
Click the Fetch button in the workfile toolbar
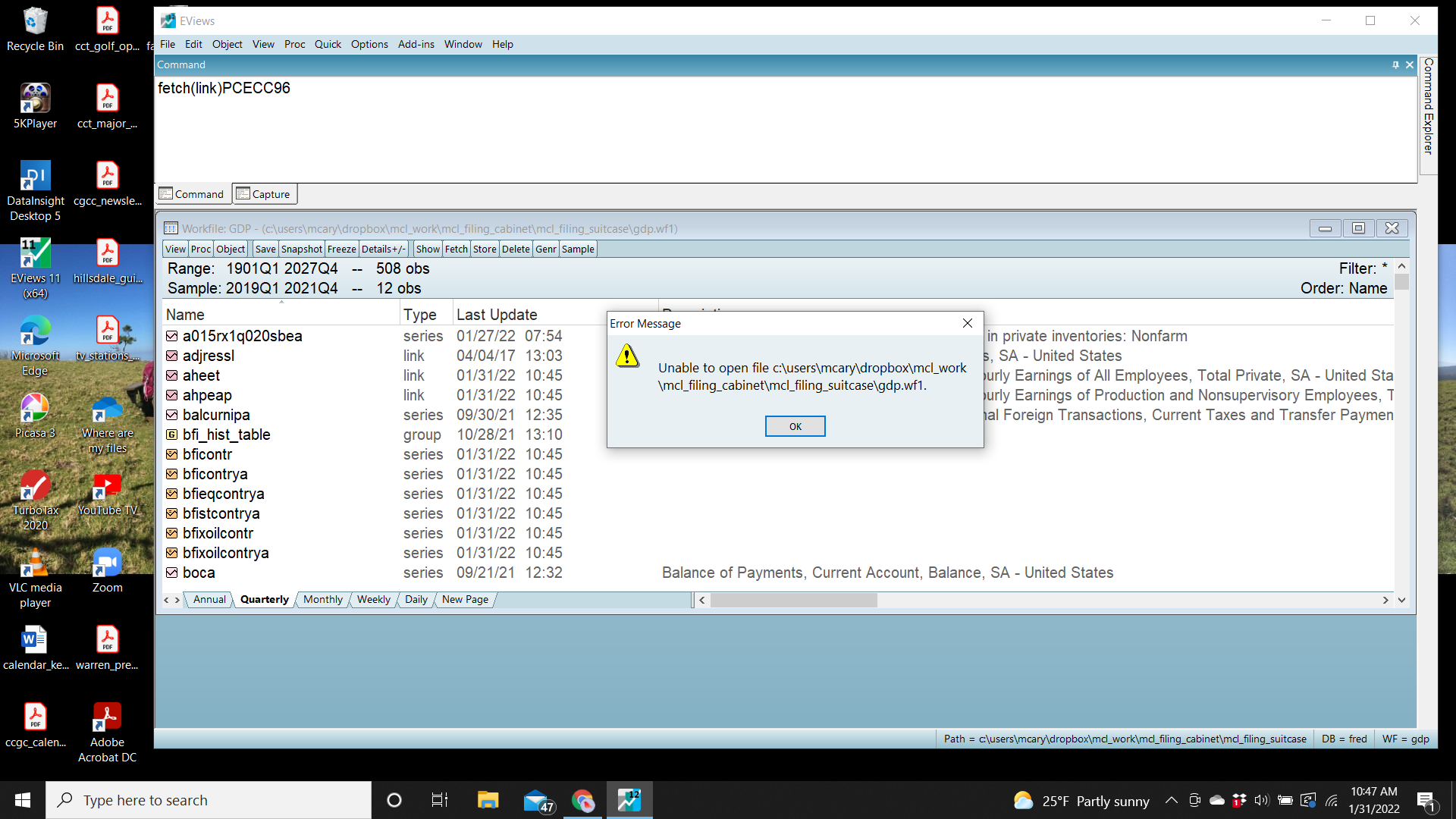pos(457,249)
